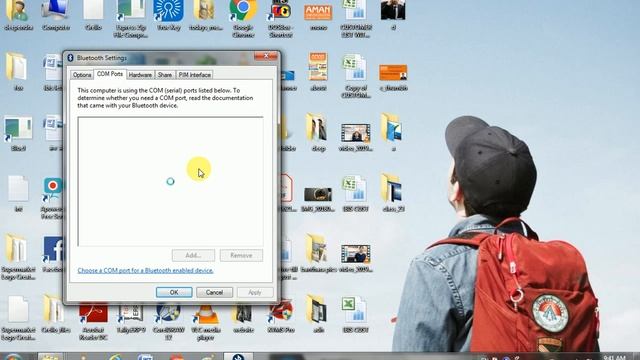Screen dimensions: 640x360
Task: Follow the 'Choose a COM port' help link
Action: tap(145, 270)
